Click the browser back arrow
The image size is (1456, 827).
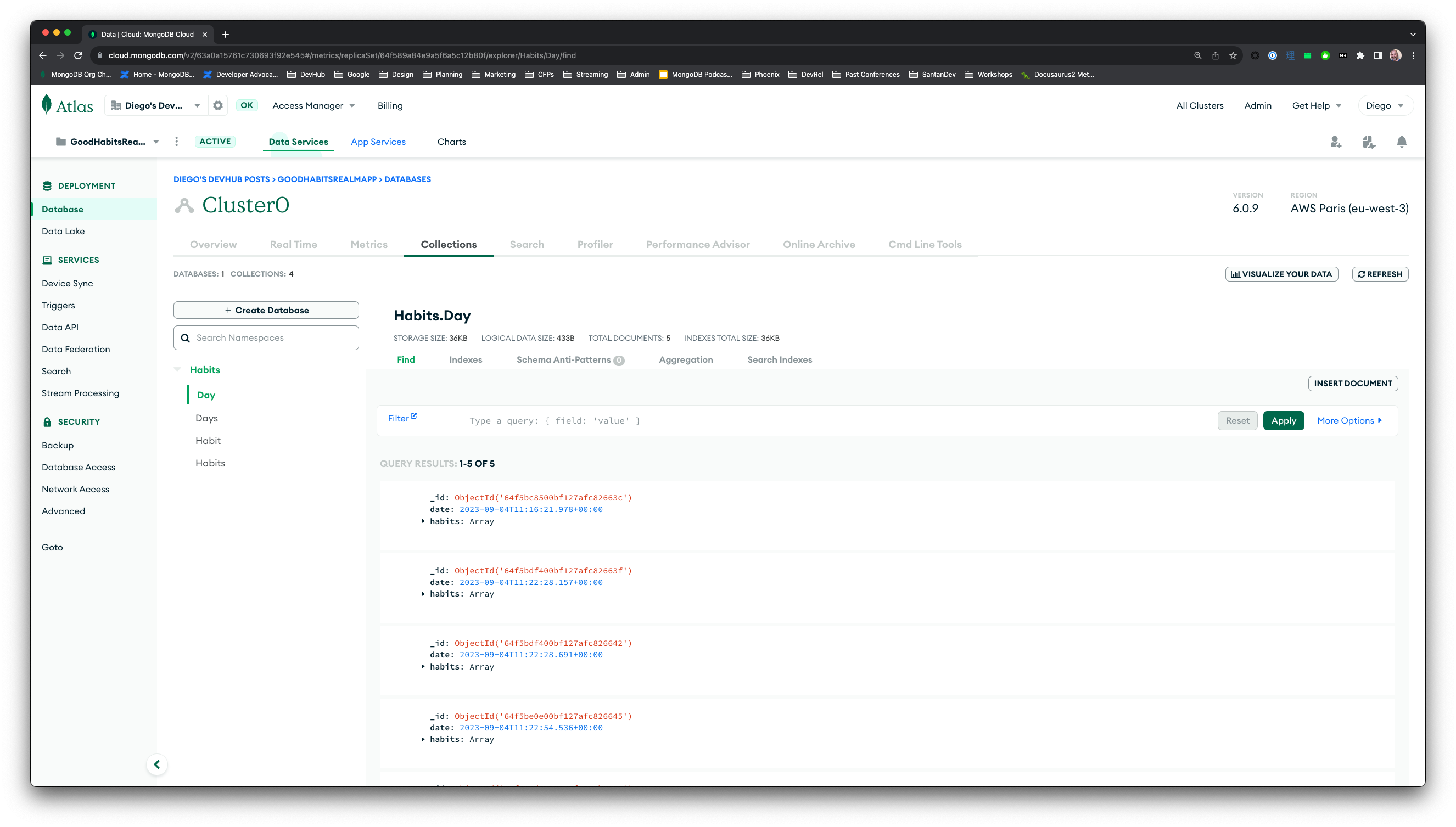43,55
